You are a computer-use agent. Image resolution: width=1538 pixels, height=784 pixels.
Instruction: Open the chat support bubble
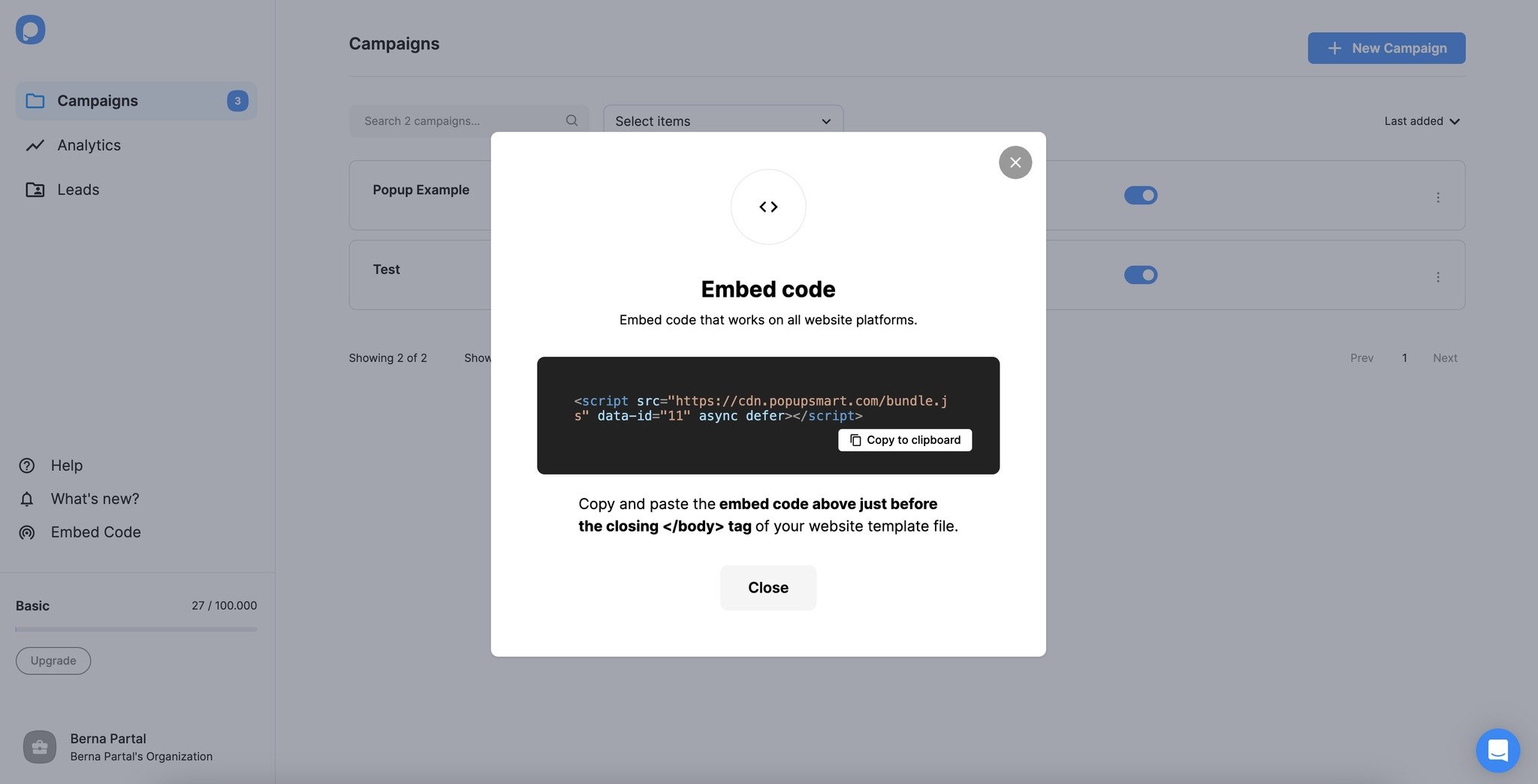pyautogui.click(x=1498, y=750)
